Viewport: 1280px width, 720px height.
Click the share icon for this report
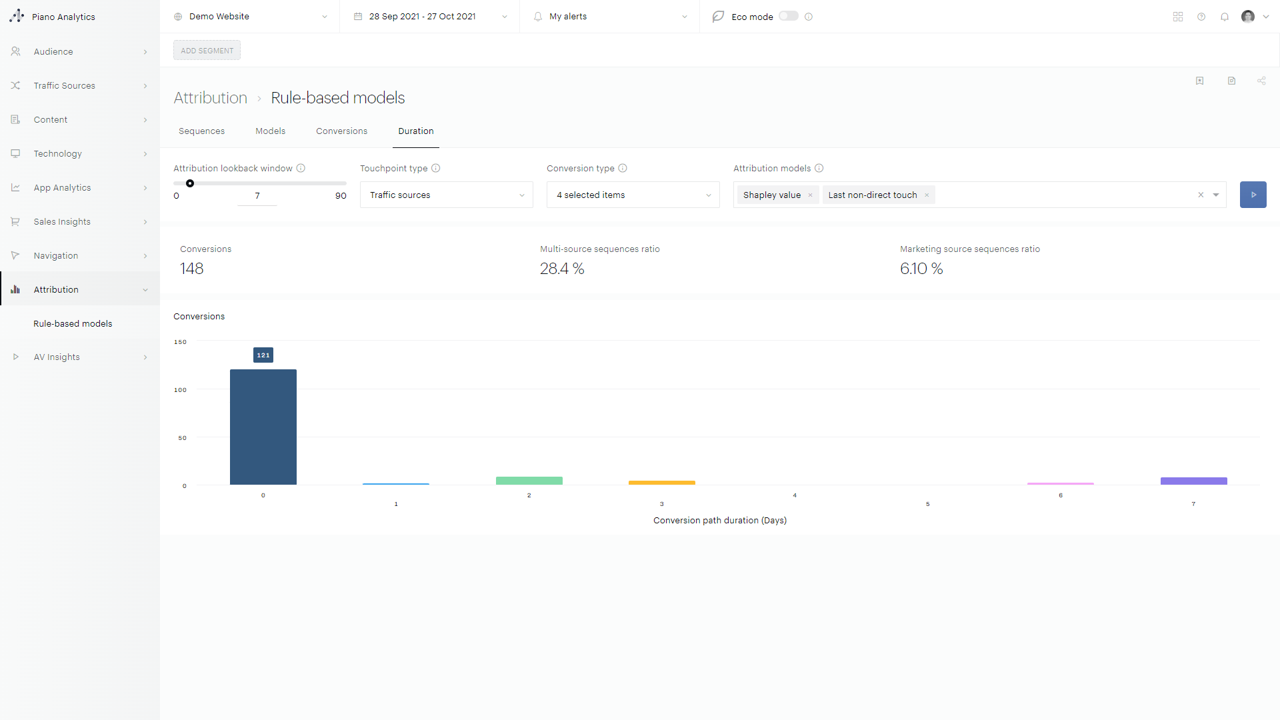tap(1262, 81)
